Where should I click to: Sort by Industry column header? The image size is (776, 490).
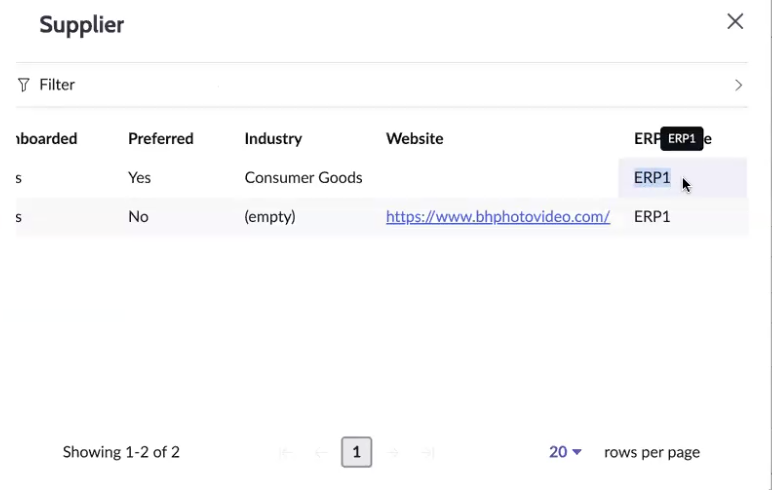(x=273, y=139)
